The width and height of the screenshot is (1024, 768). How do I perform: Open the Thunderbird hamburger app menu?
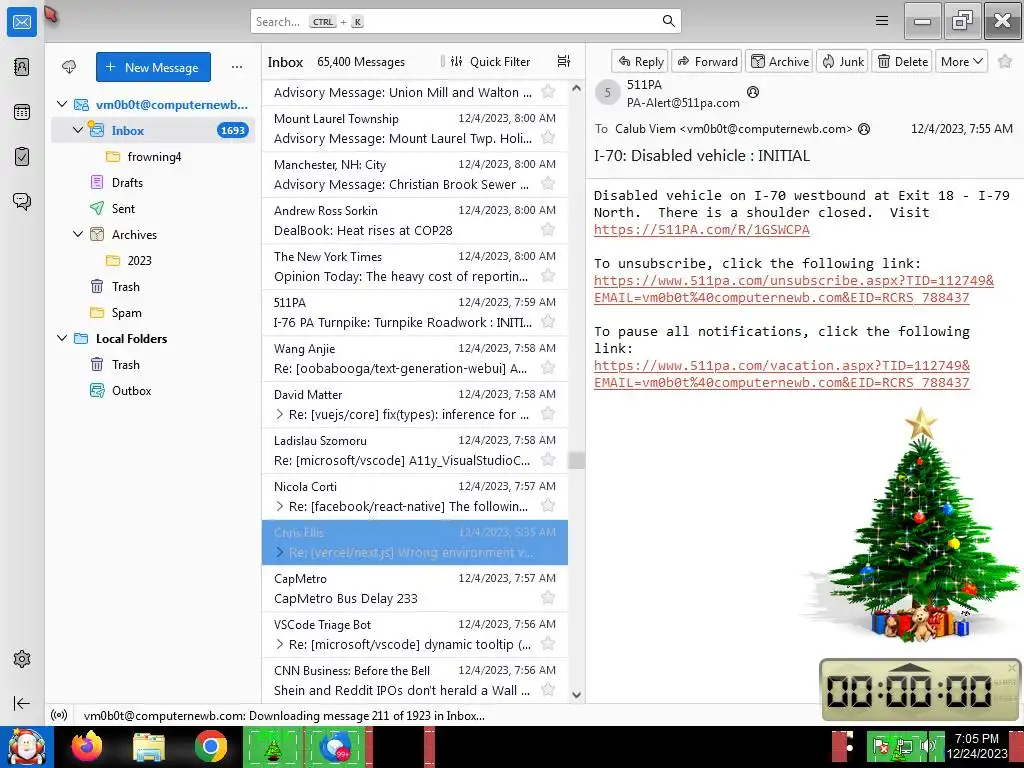882,21
